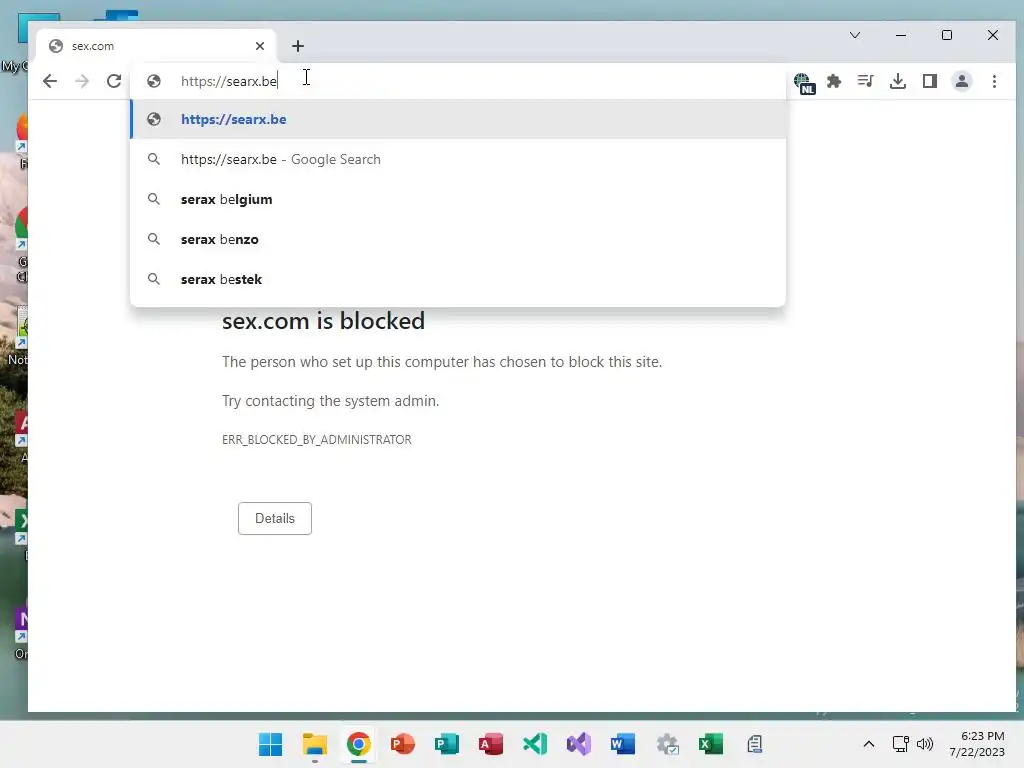Launch Word from the taskbar
The width and height of the screenshot is (1024, 768).
pyautogui.click(x=622, y=744)
